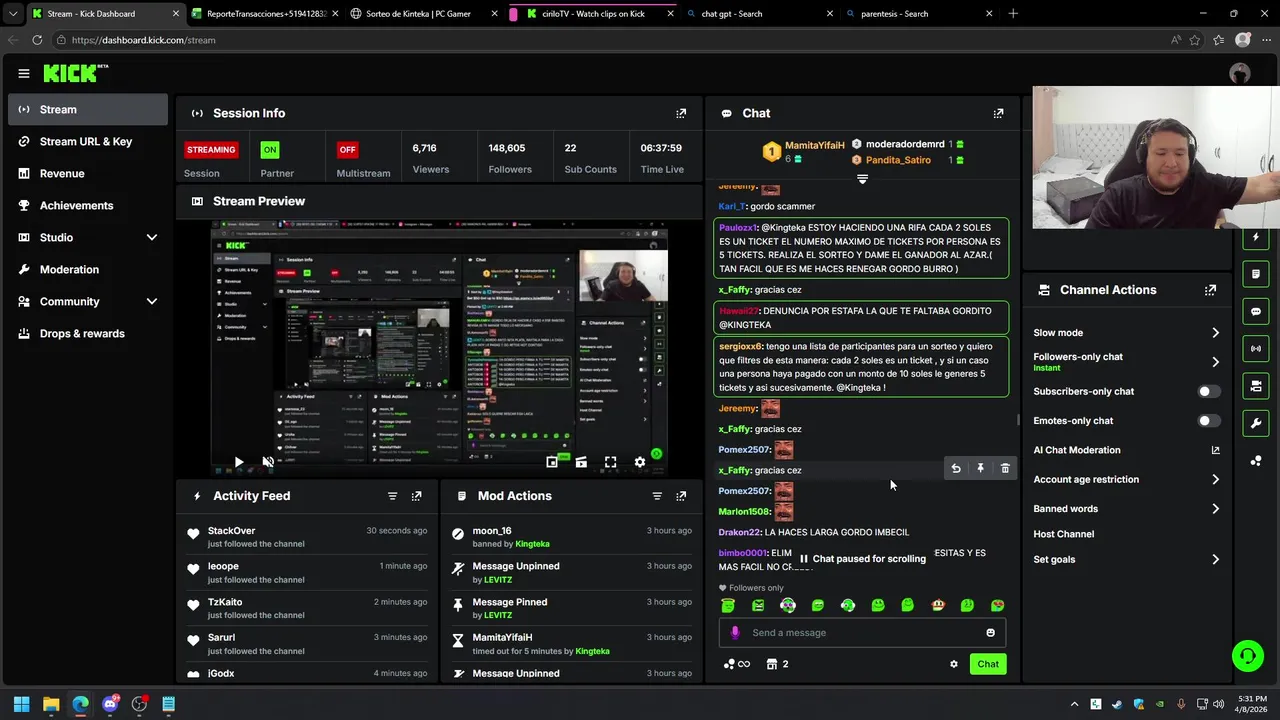This screenshot has height=720, width=1280.
Task: Open the green support chat bubble
Action: coord(1248,656)
